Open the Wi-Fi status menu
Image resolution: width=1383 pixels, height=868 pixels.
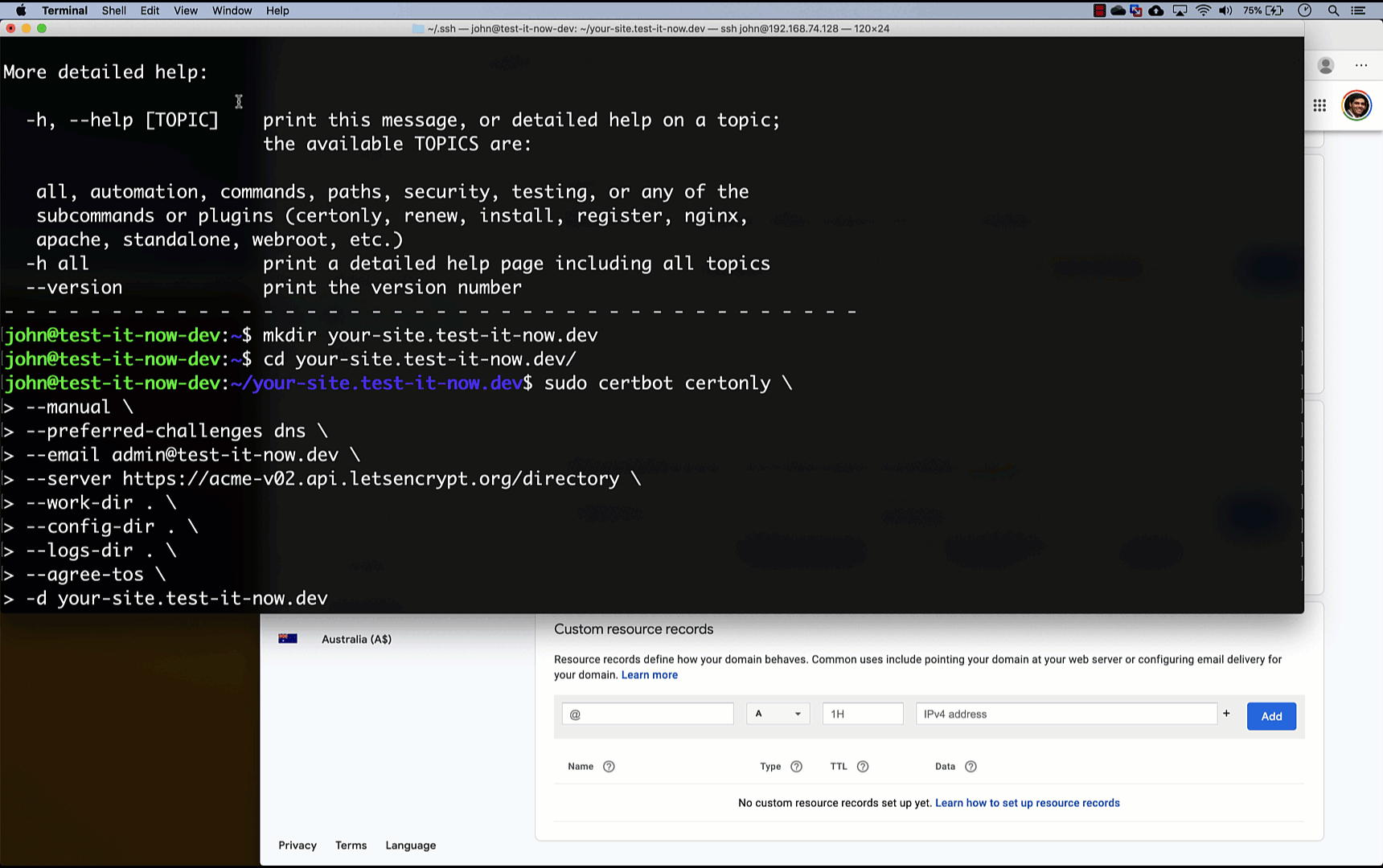coord(1203,10)
